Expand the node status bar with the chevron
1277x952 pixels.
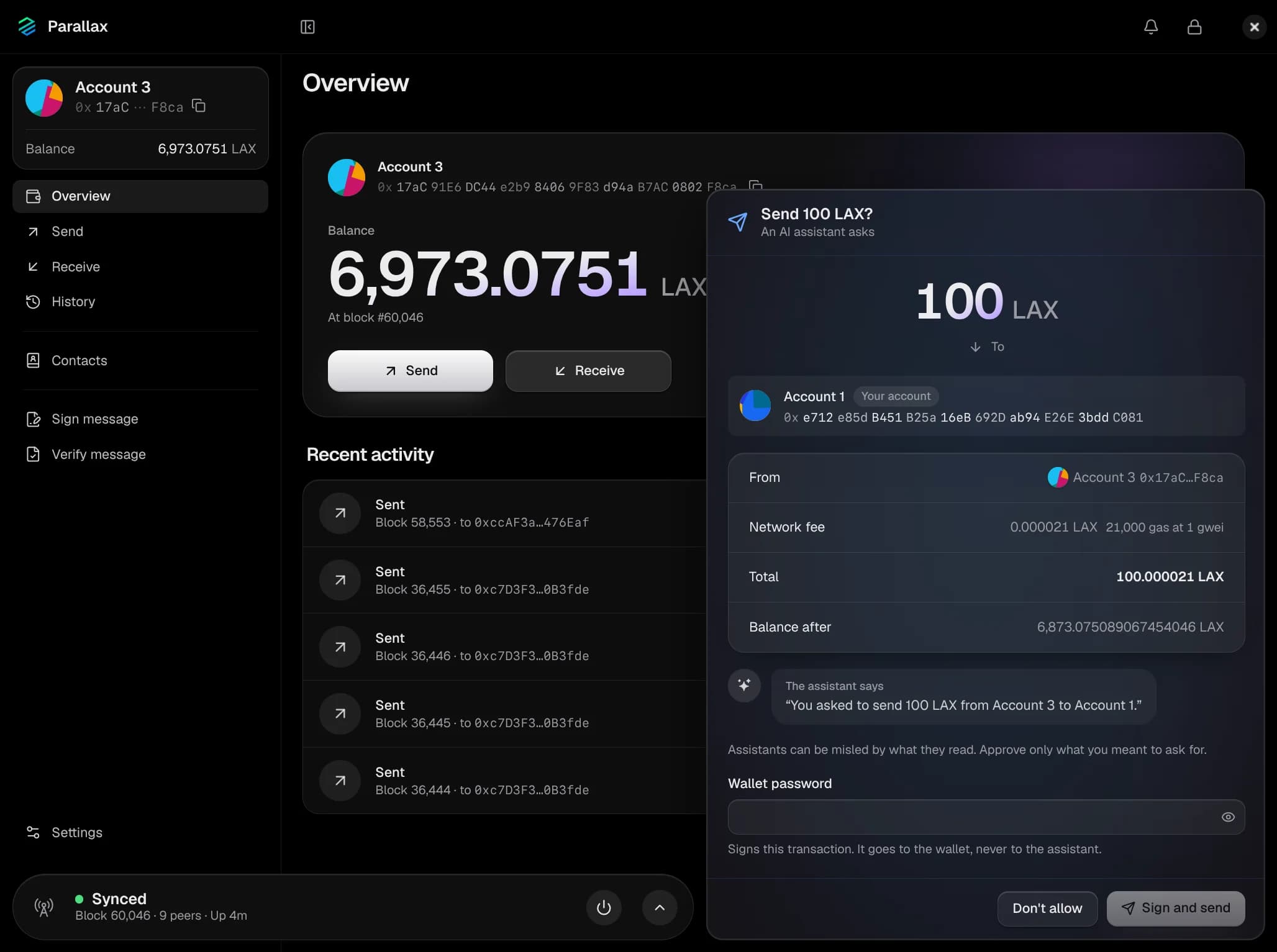[660, 907]
